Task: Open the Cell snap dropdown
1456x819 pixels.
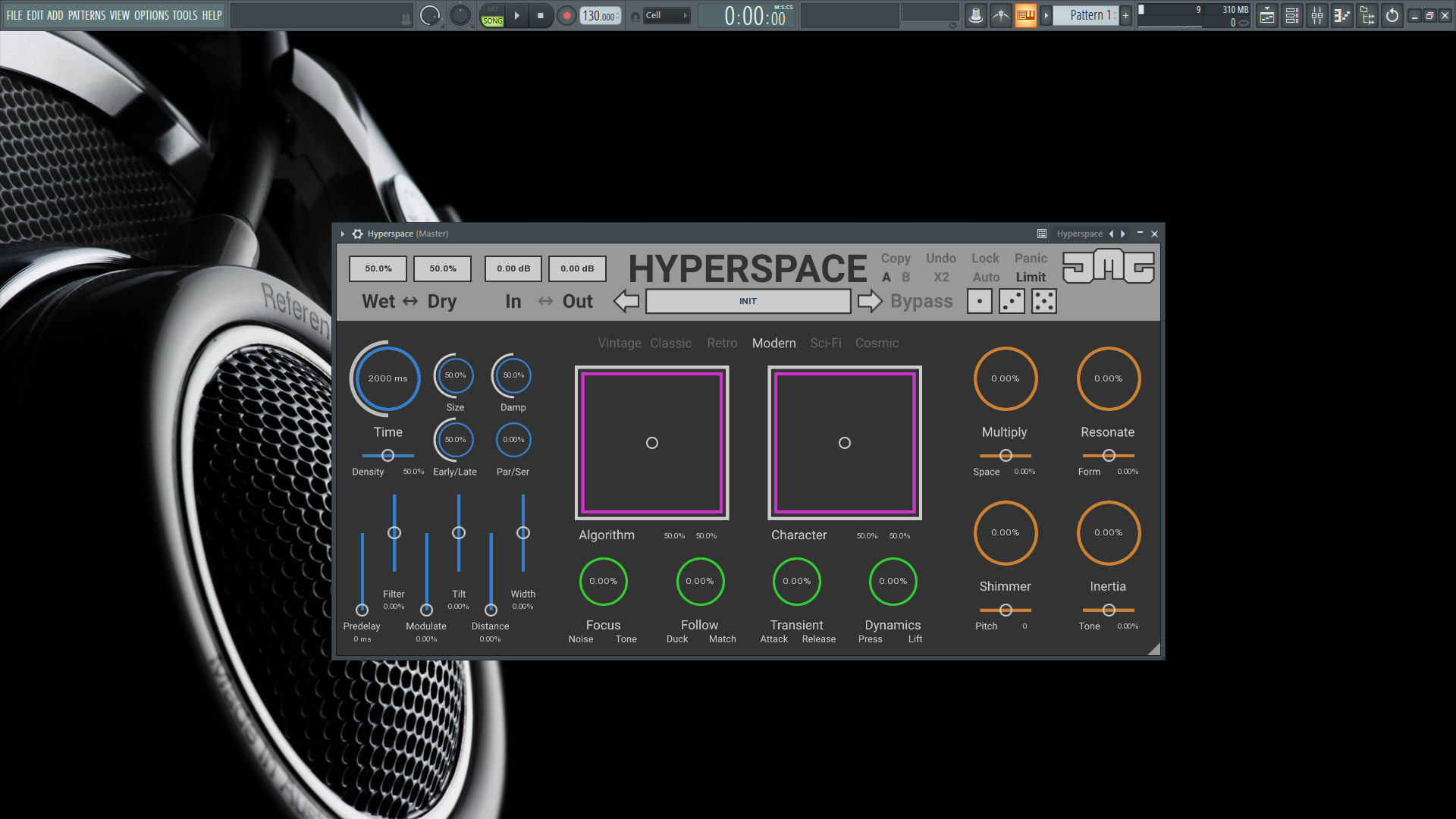Action: [x=667, y=15]
